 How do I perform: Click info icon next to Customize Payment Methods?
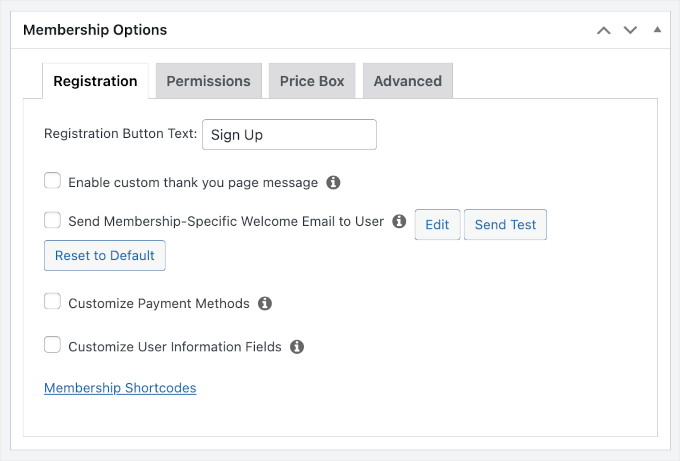pos(265,304)
